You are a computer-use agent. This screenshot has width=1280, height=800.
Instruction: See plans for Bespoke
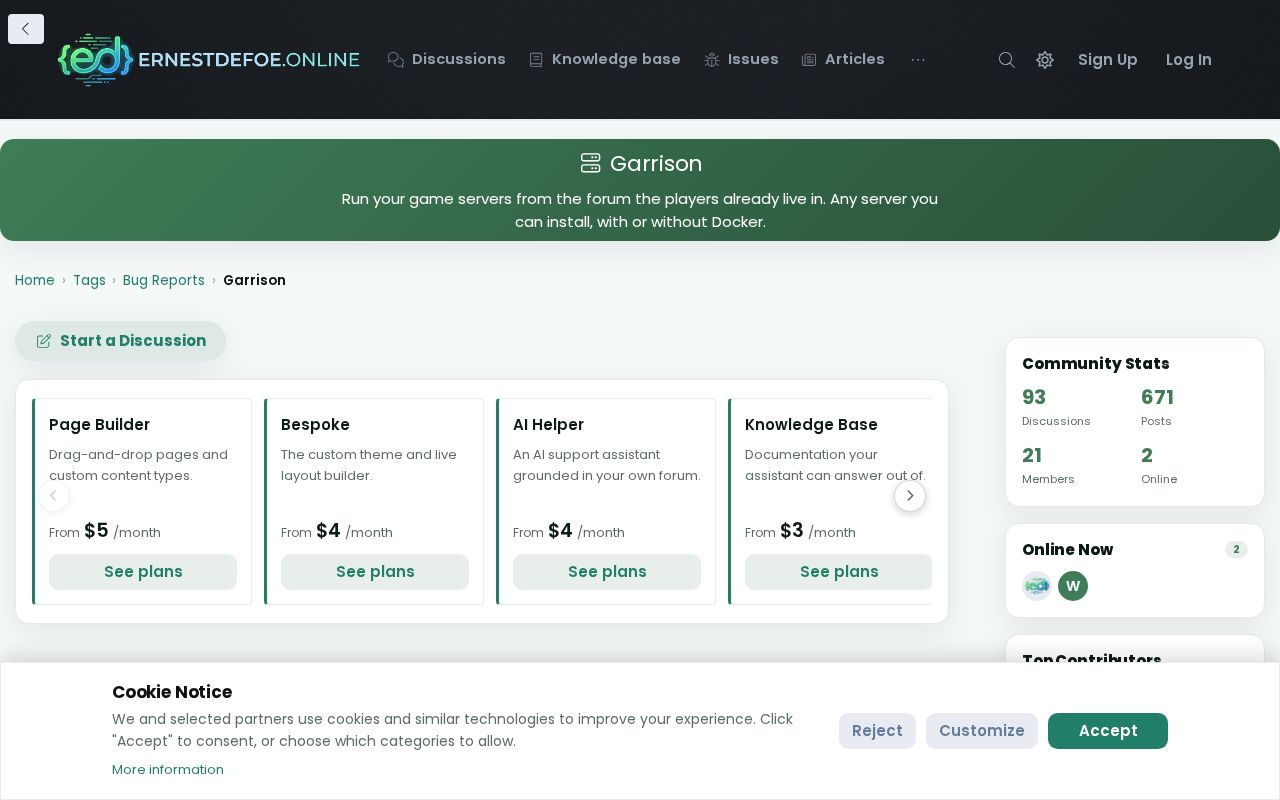(375, 572)
